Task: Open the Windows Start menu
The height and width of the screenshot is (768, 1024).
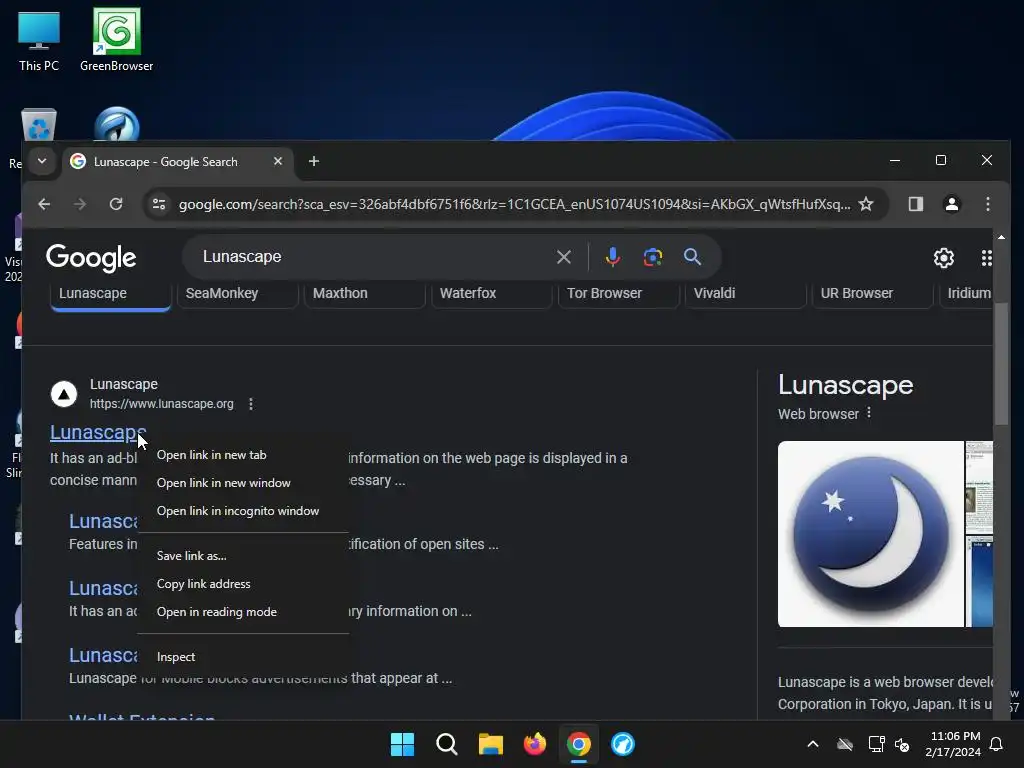Action: [402, 744]
